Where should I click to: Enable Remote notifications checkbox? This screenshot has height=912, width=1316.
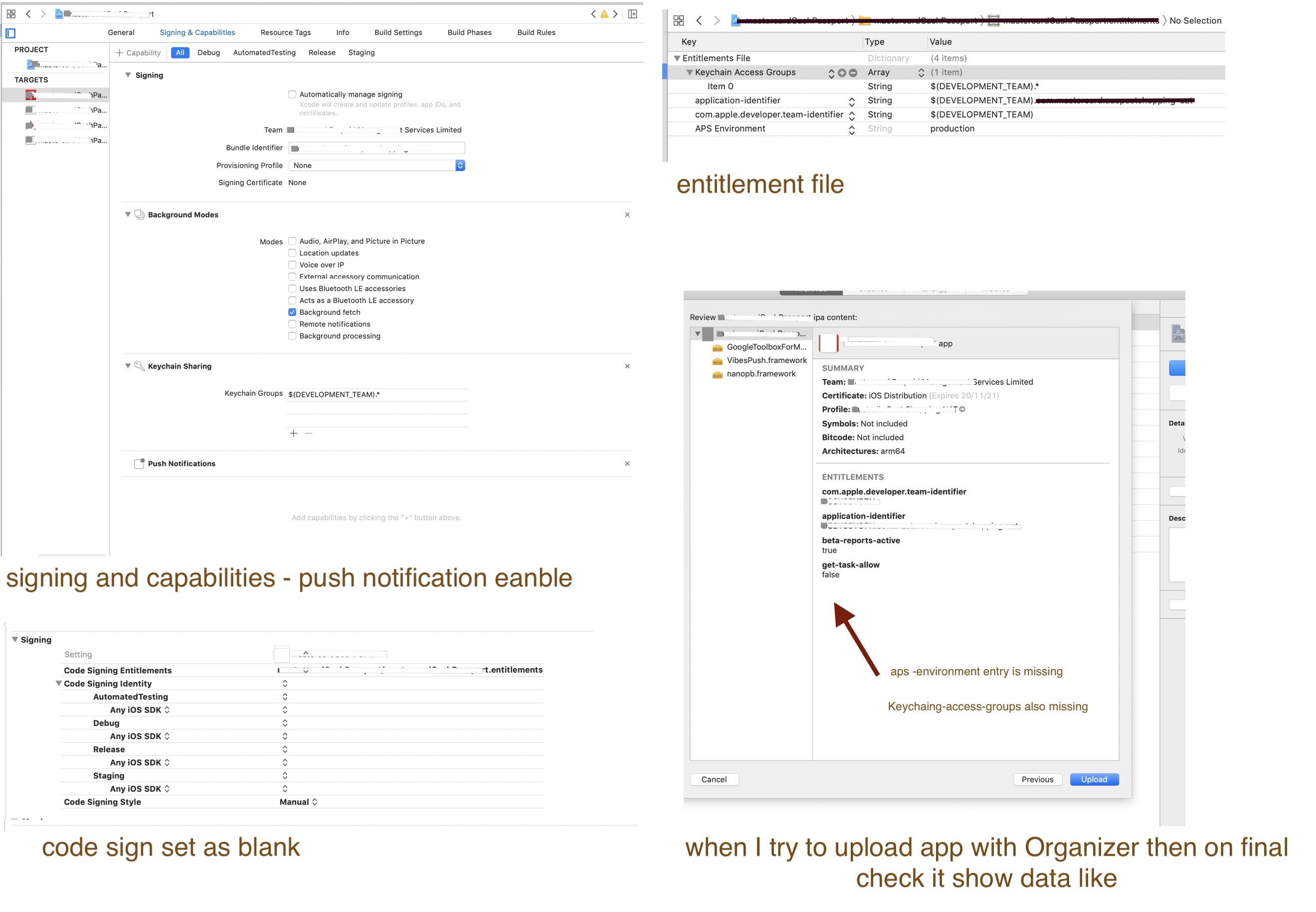click(292, 324)
